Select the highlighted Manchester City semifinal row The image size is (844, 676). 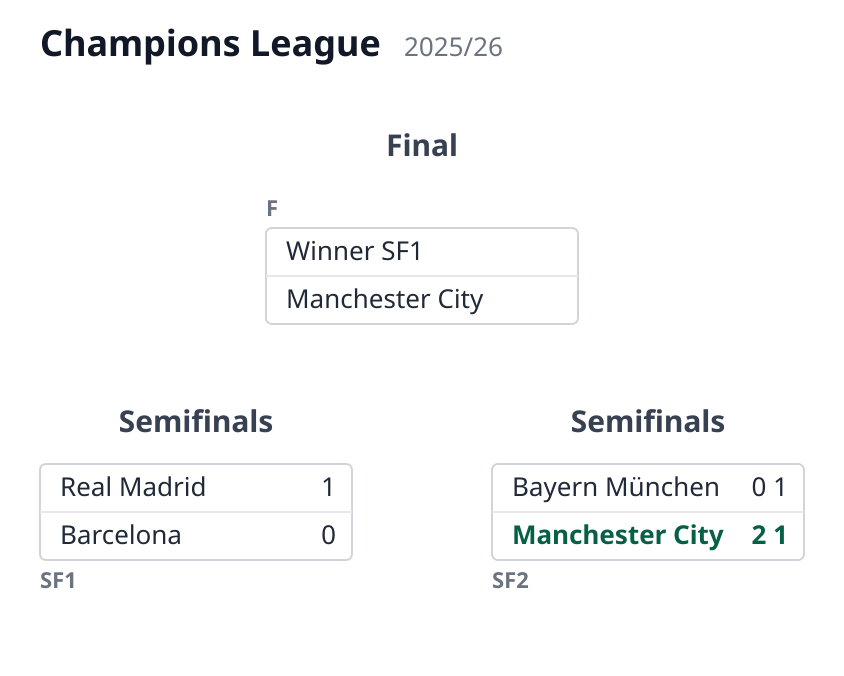tap(648, 536)
